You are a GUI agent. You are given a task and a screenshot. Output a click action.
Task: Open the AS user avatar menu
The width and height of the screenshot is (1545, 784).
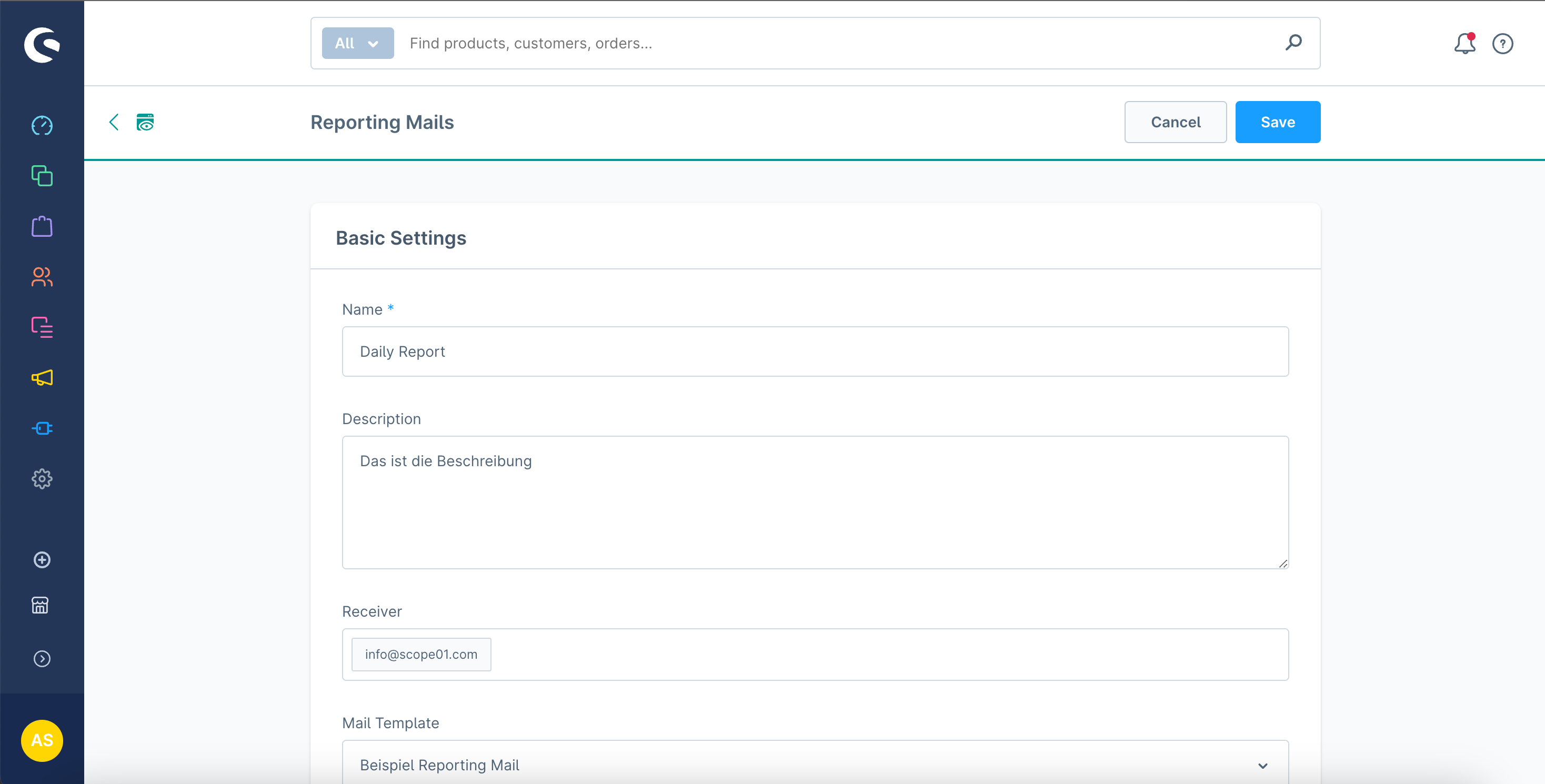coord(42,740)
